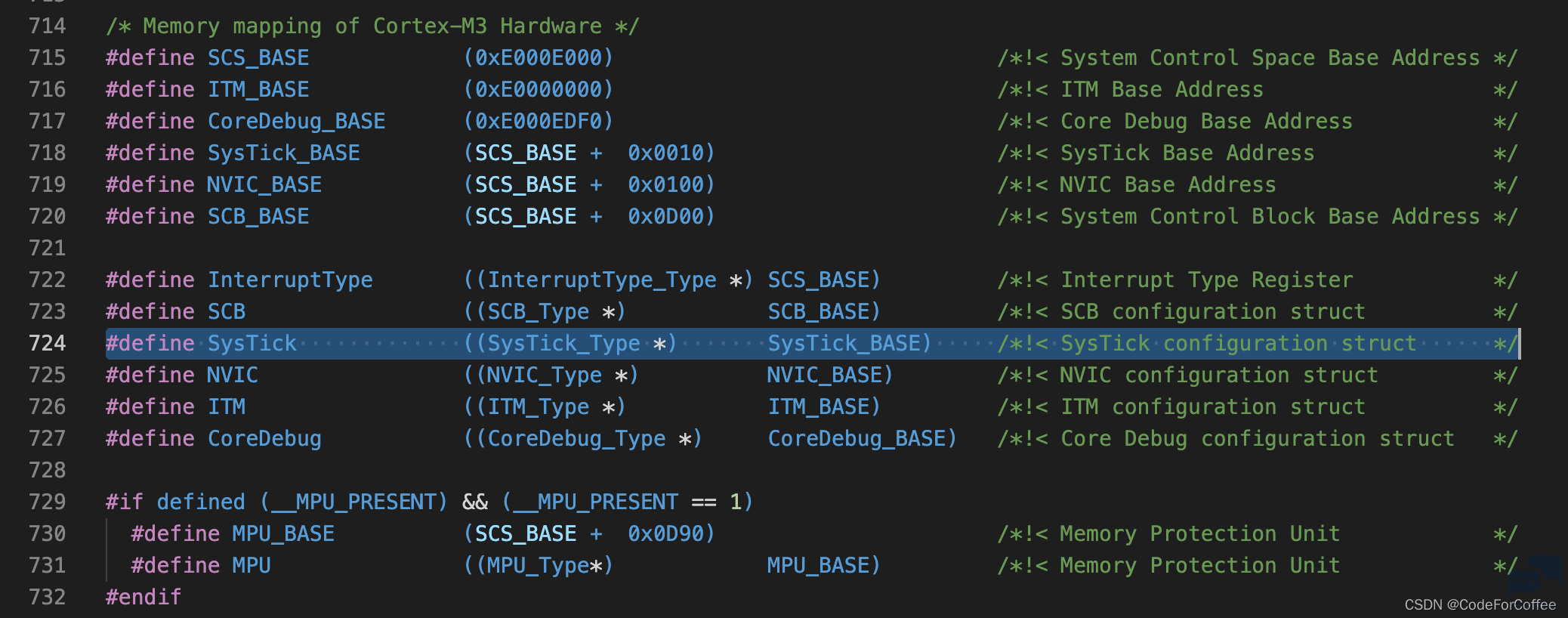Click CoreDebug_BASE on line 727
The width and height of the screenshot is (1568, 618).
pyautogui.click(x=857, y=439)
